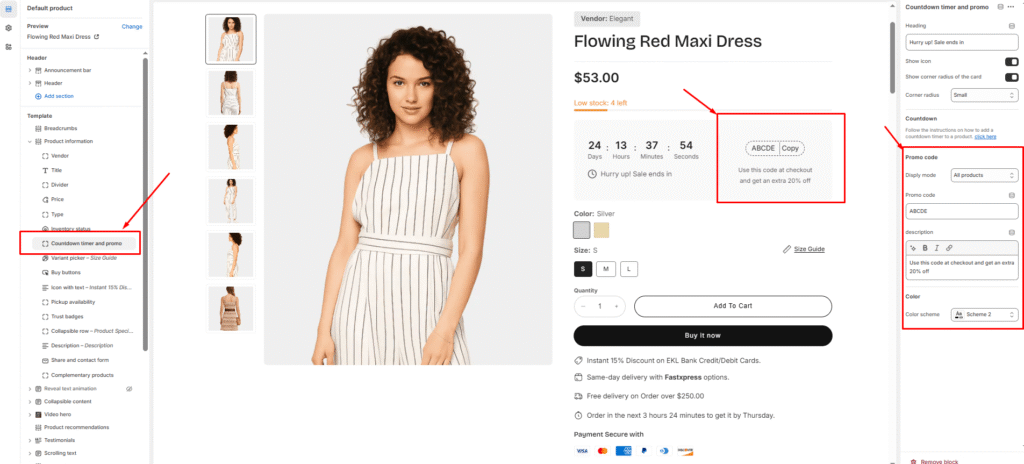
Task: Click into the Promo code input field
Action: coord(961,211)
